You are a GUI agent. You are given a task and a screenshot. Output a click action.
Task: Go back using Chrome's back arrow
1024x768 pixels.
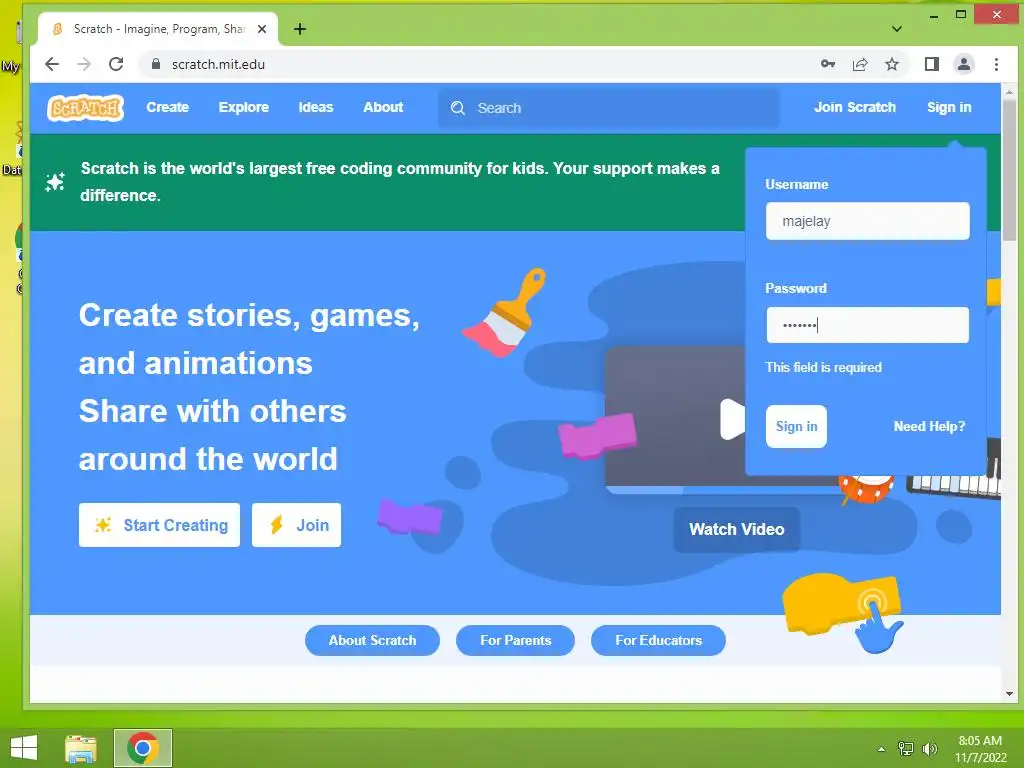pos(52,64)
